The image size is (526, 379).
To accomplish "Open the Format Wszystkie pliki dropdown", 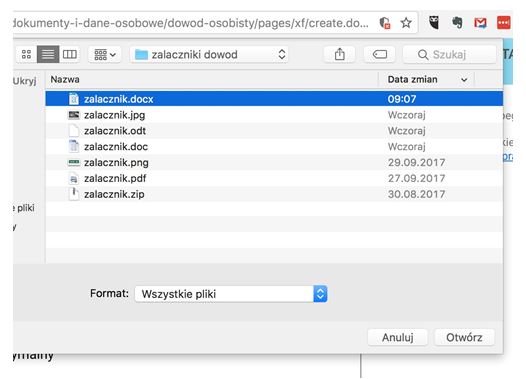I will coord(231,294).
